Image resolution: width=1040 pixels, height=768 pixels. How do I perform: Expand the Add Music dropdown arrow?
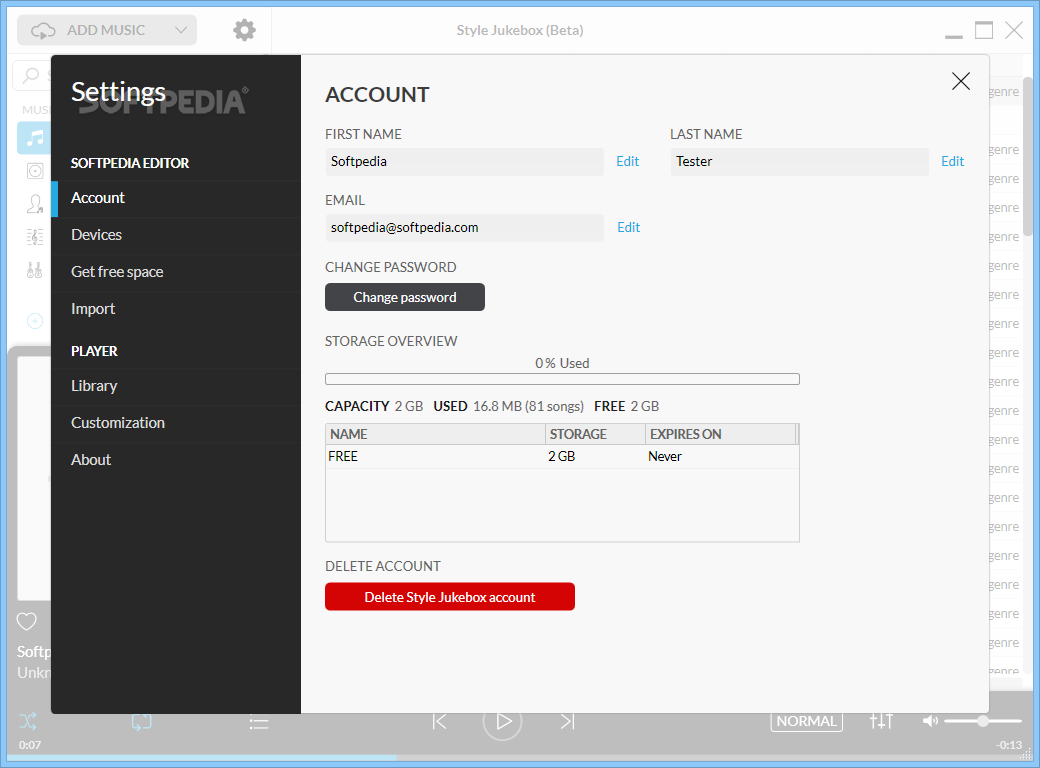pyautogui.click(x=180, y=30)
